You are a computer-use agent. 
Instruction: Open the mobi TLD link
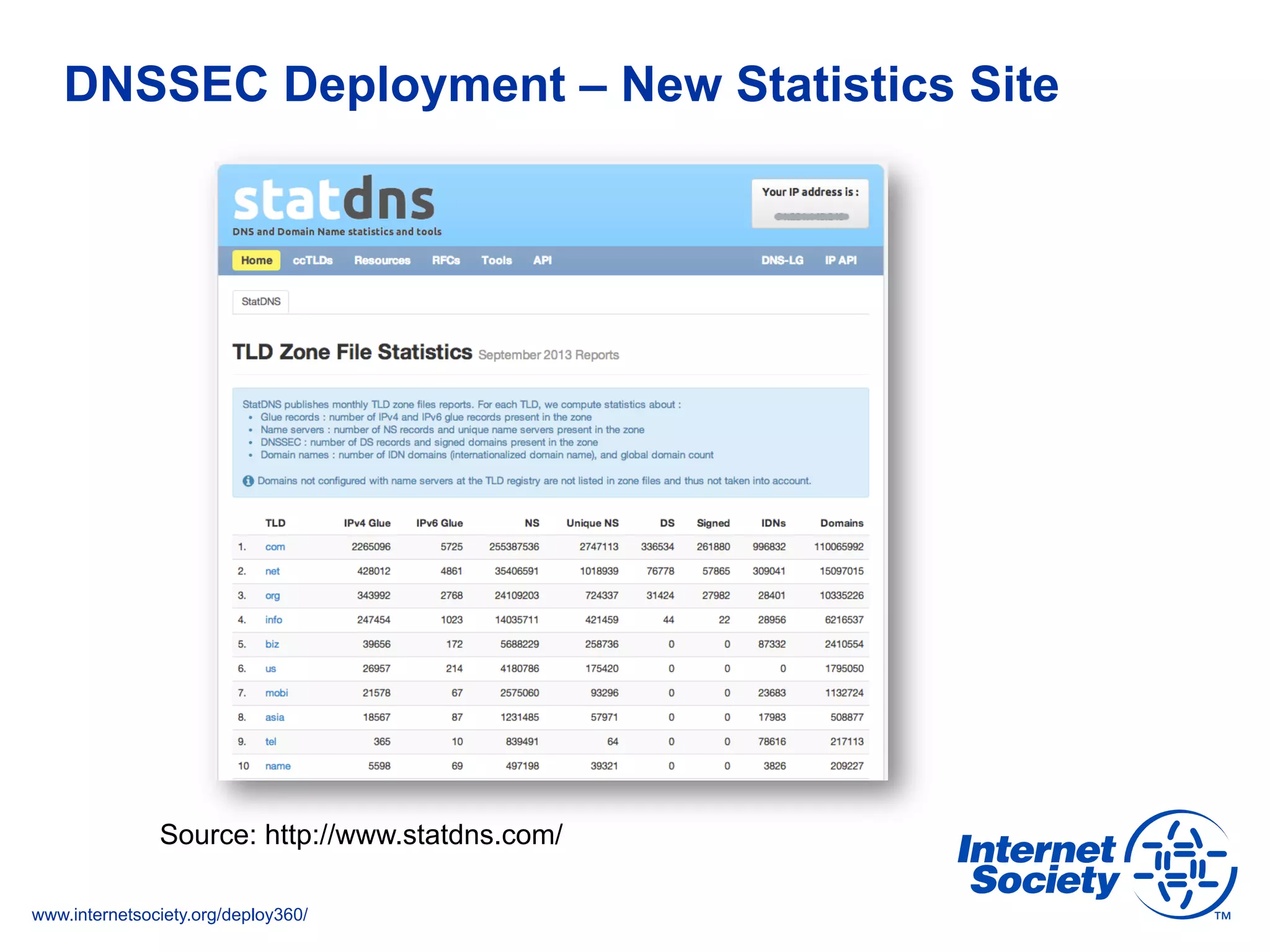coord(277,693)
